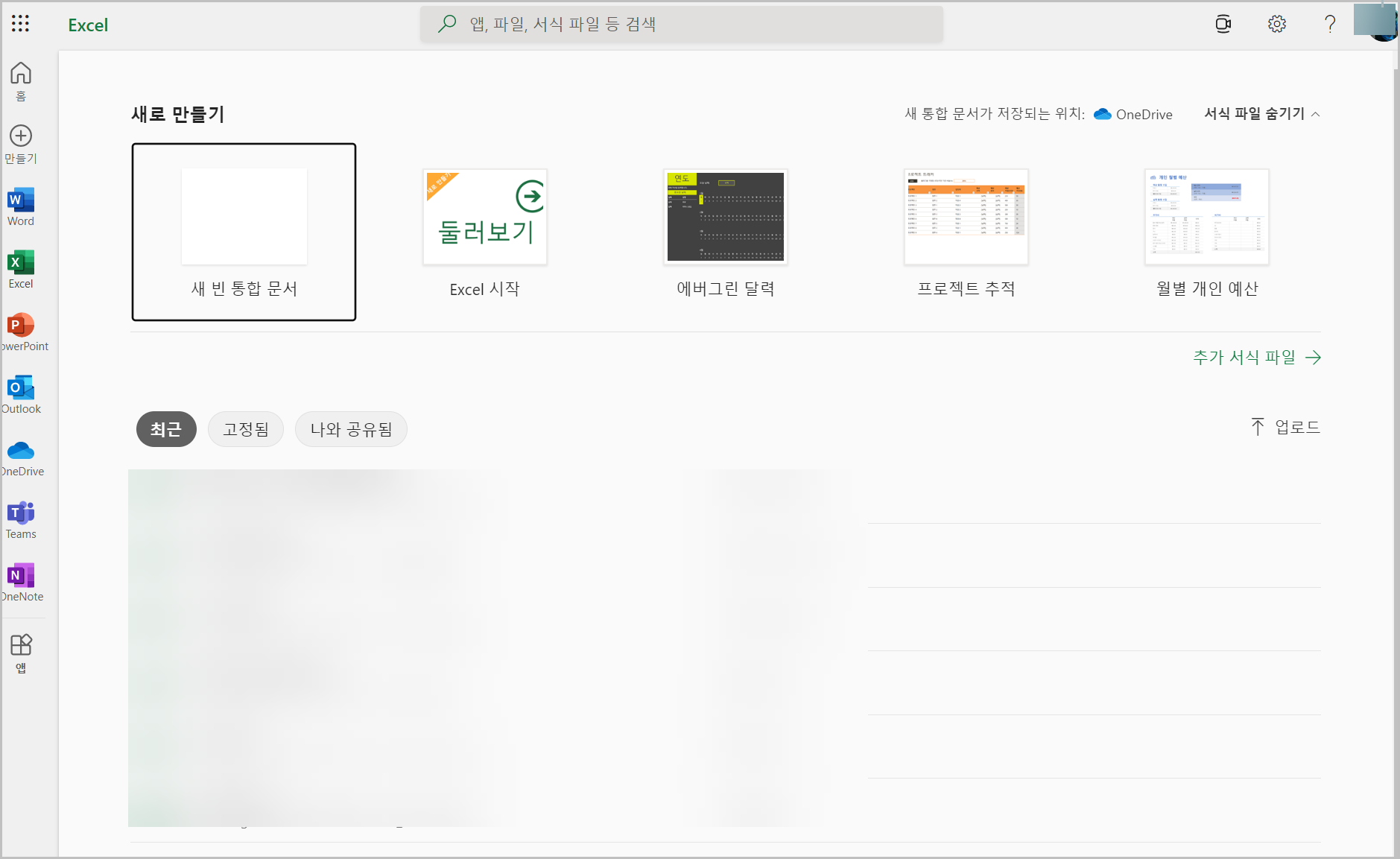This screenshot has width=1400, height=859.
Task: Click the 업로드 upload button
Action: coord(1285,427)
